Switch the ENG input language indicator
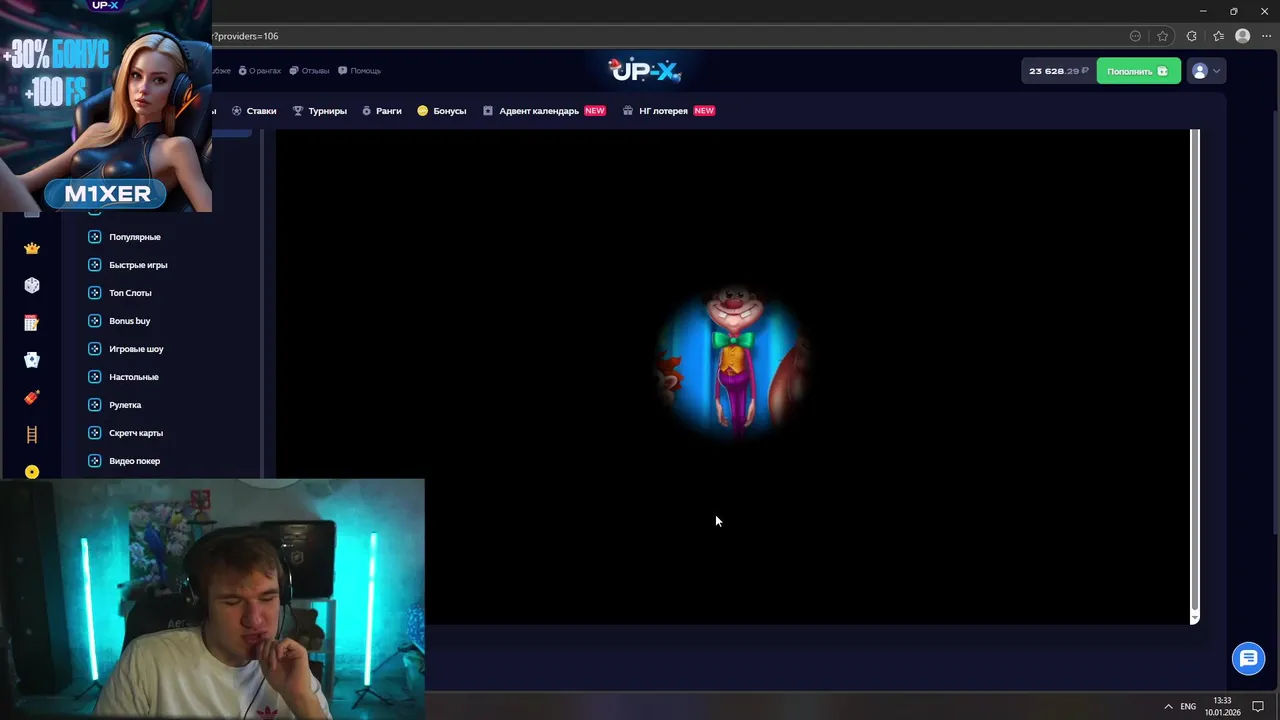 1188,706
